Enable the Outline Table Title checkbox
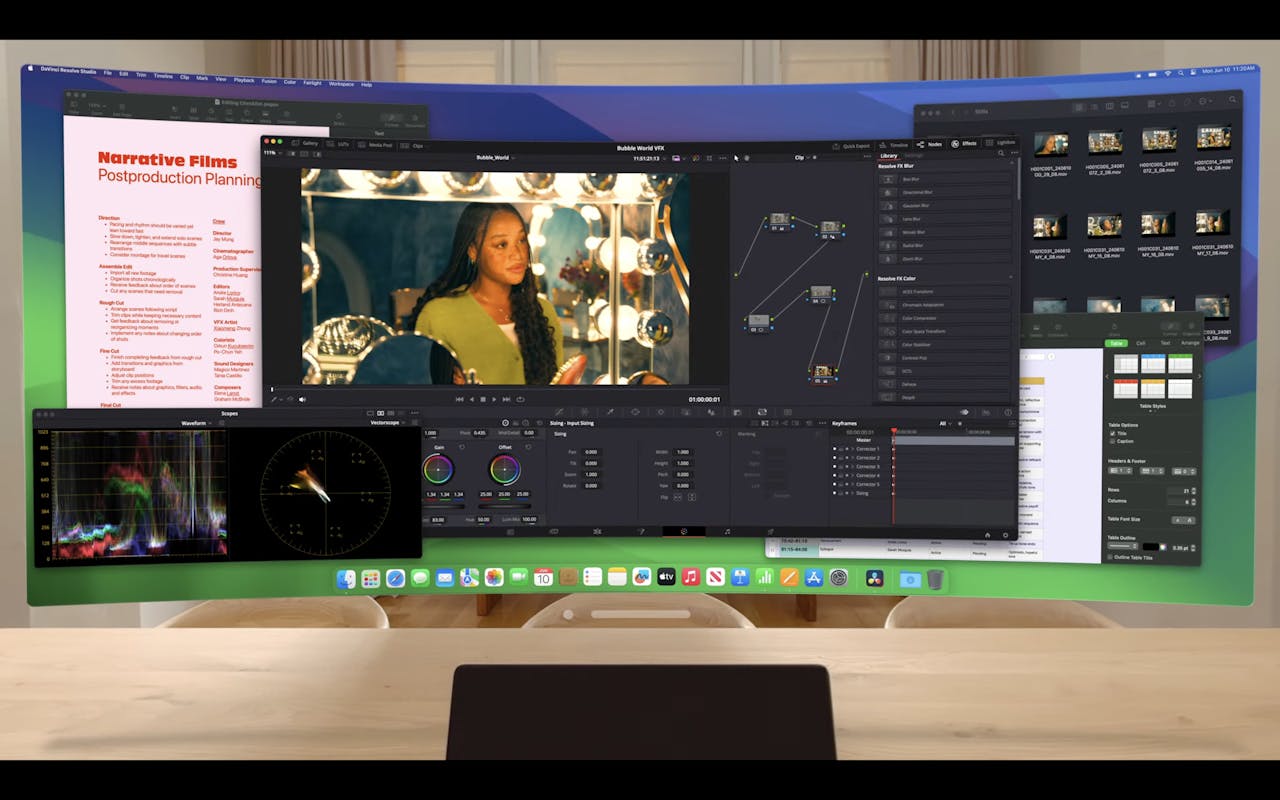 1110,557
